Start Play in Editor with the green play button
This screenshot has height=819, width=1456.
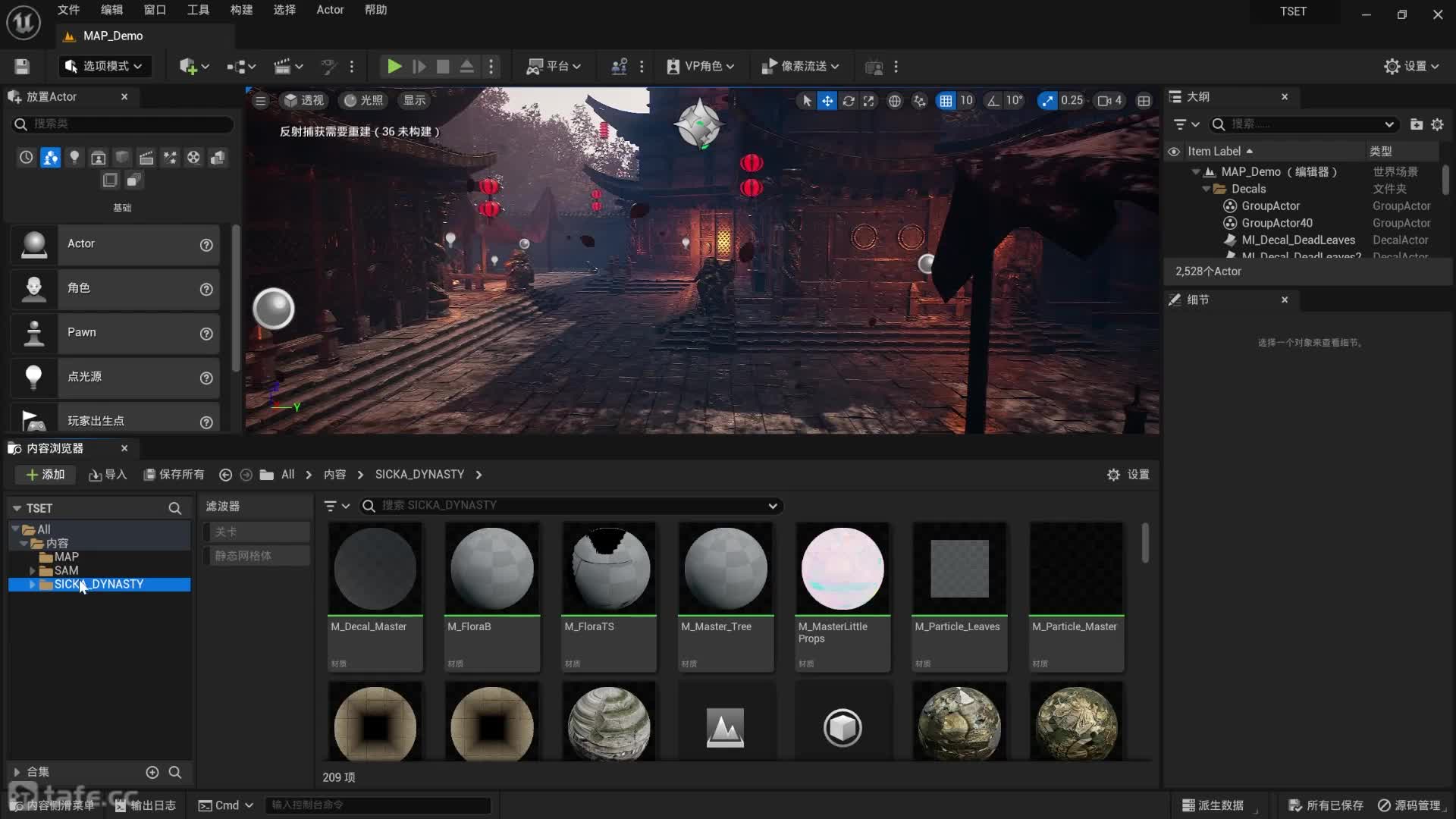394,67
